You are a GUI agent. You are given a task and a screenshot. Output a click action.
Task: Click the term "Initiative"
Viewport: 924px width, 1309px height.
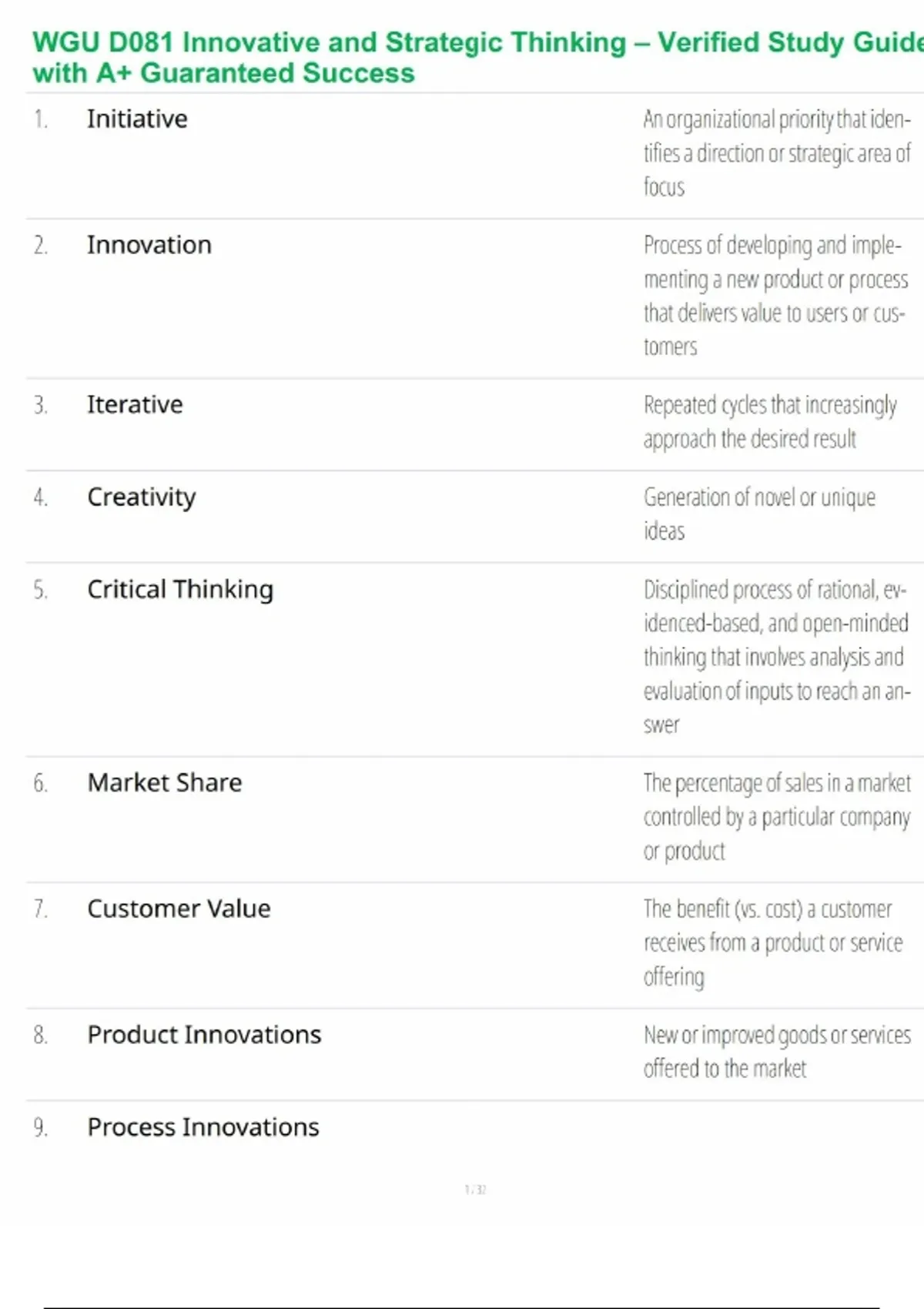click(x=137, y=119)
